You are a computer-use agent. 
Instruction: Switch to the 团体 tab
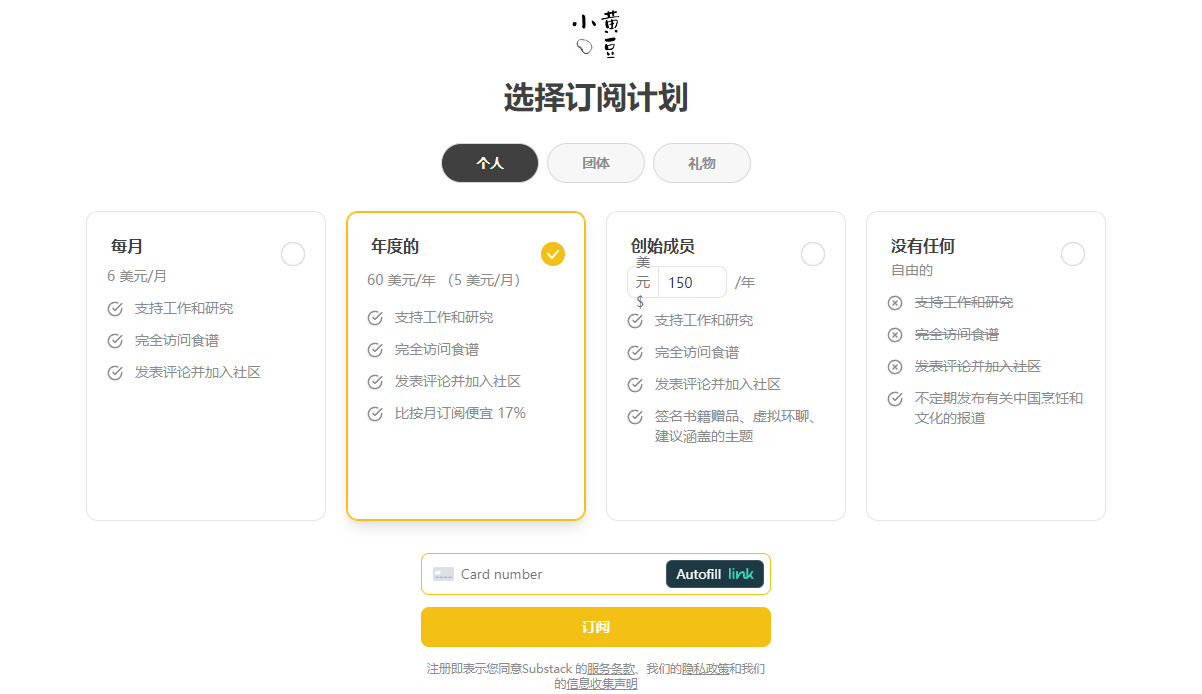click(x=596, y=163)
